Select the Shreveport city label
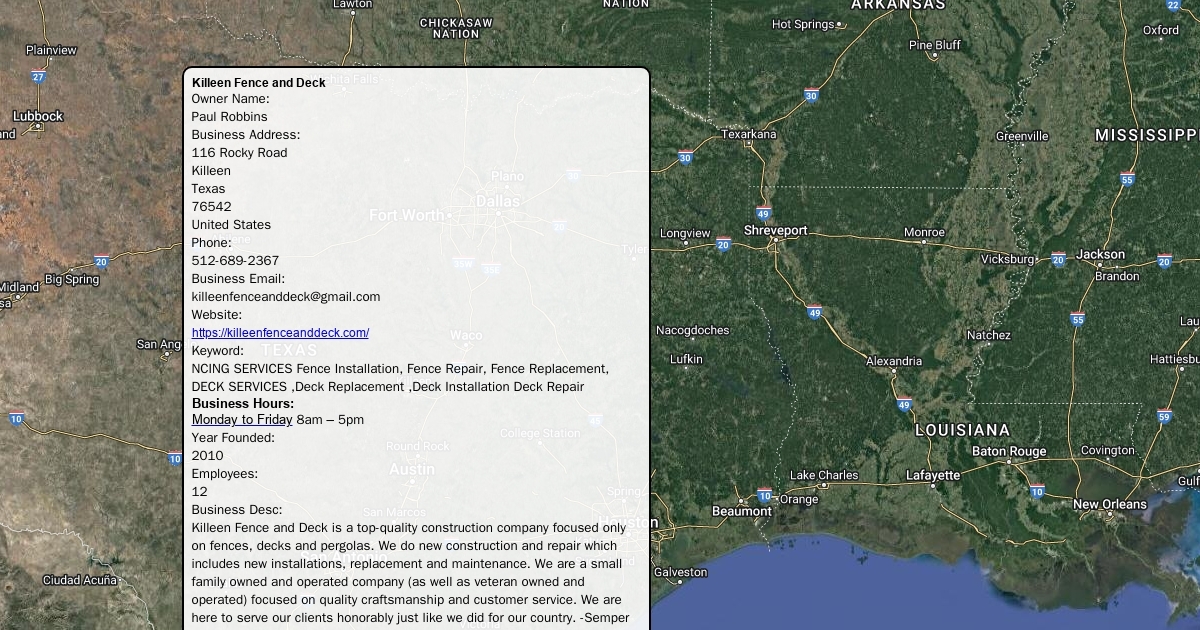 pos(775,230)
